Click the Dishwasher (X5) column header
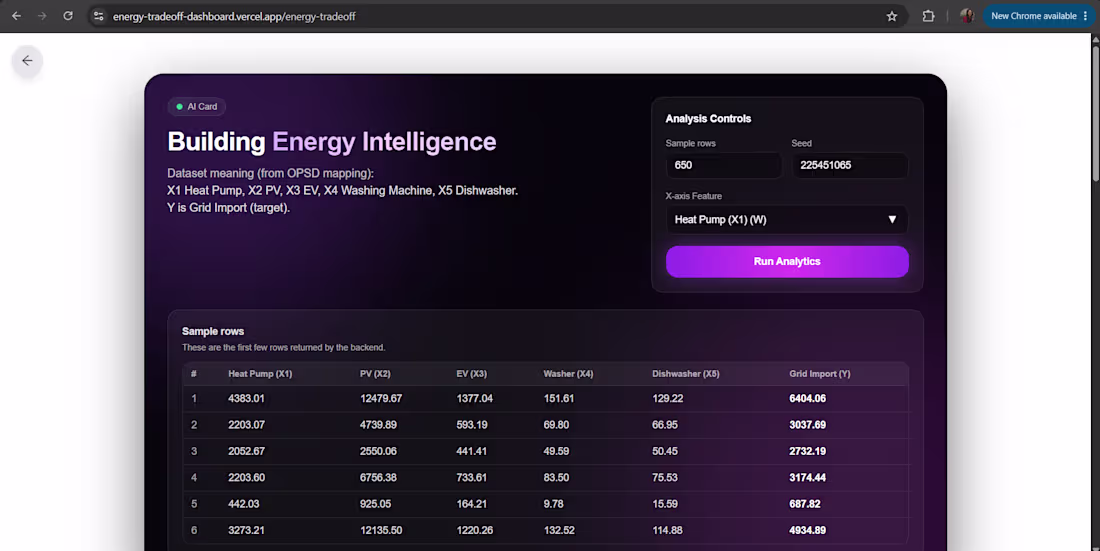 click(685, 374)
